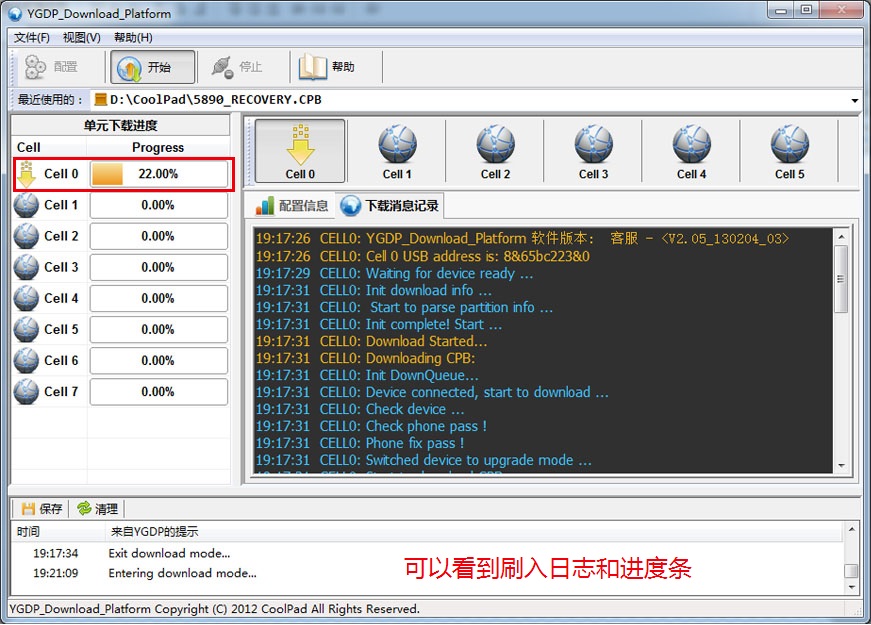Click the Cell 1 0.00% progress bar
This screenshot has width=871, height=625.
[159, 205]
